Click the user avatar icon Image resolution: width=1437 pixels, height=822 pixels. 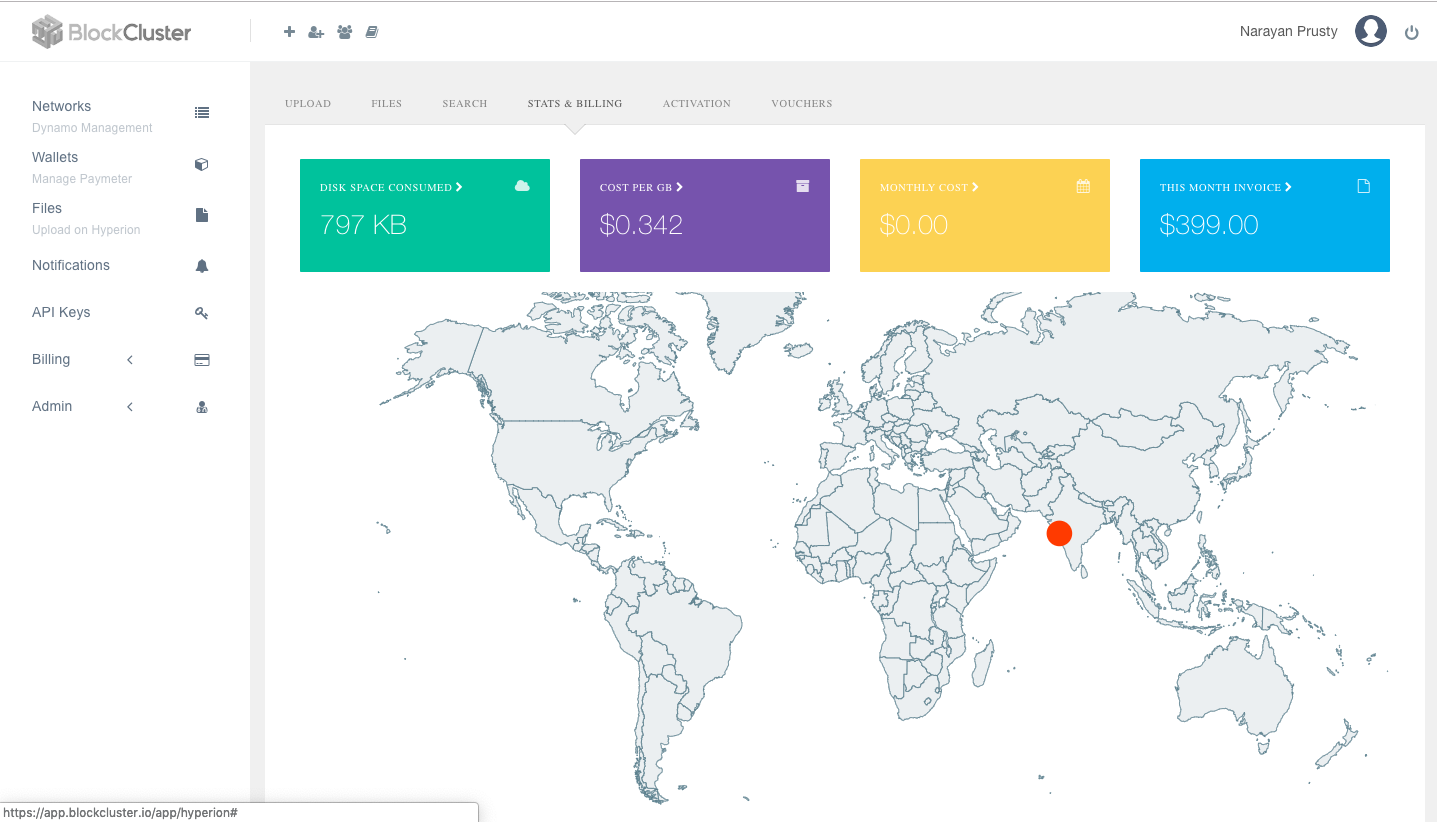(x=1371, y=31)
